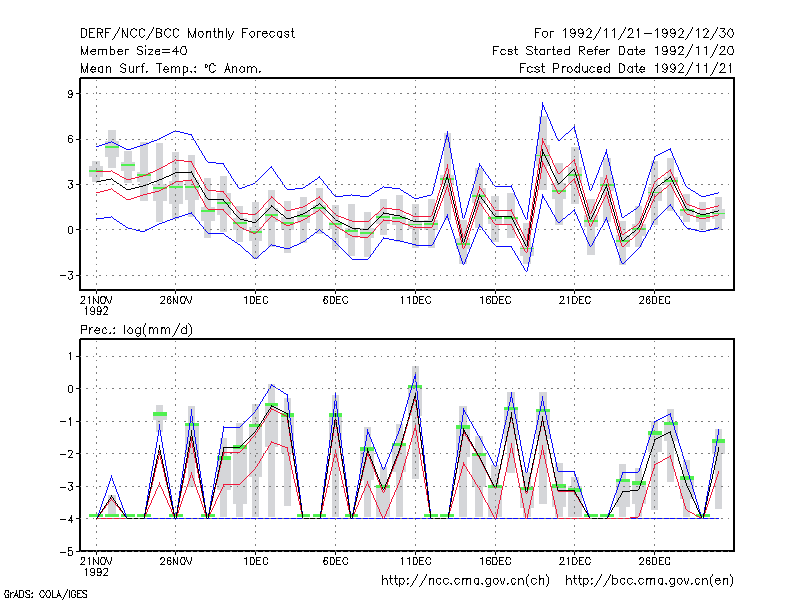Click the ncc.cma.gov.cn(ch) link
Screen dimensions: 800x600
[x=465, y=581]
